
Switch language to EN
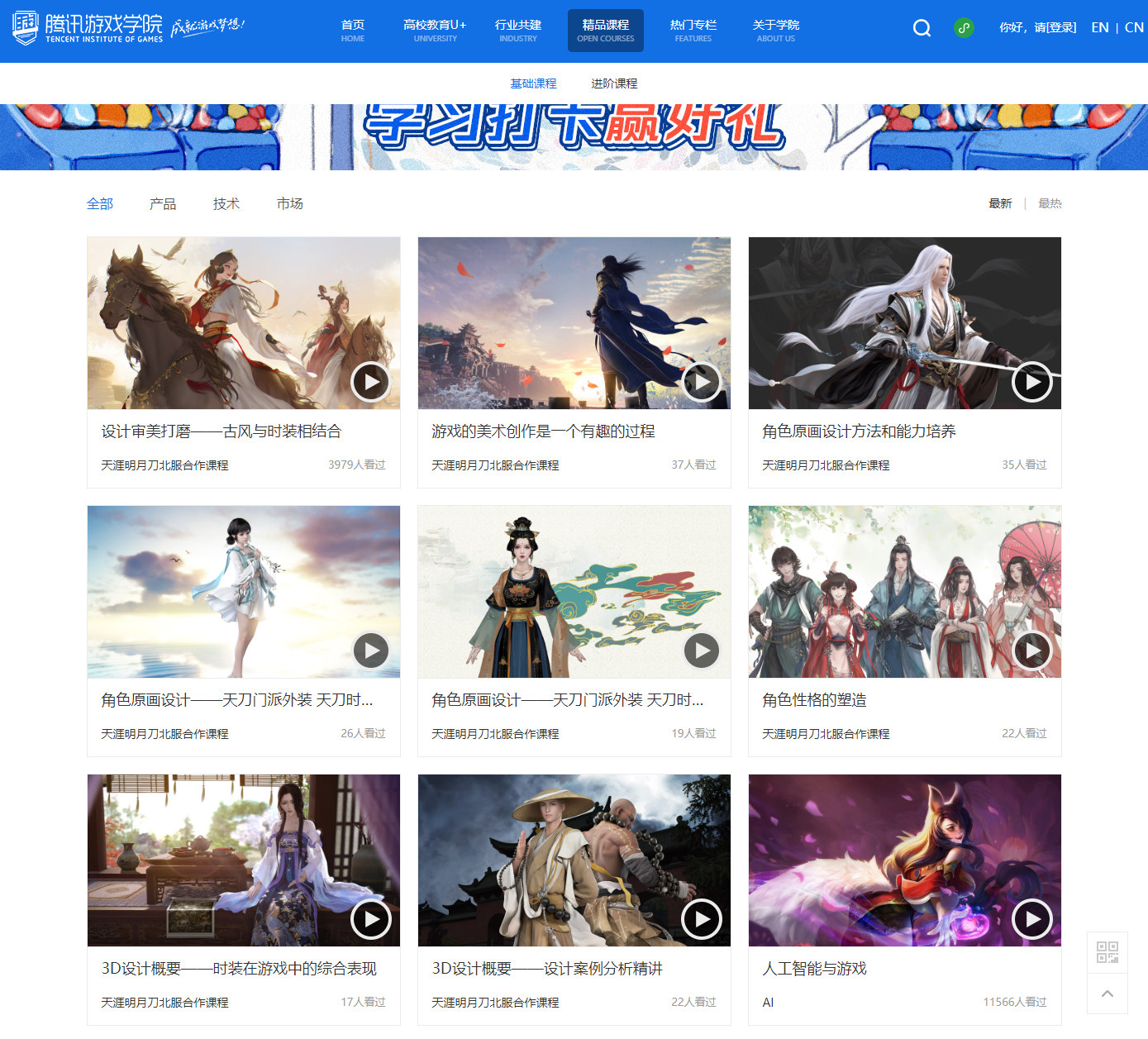click(1100, 27)
